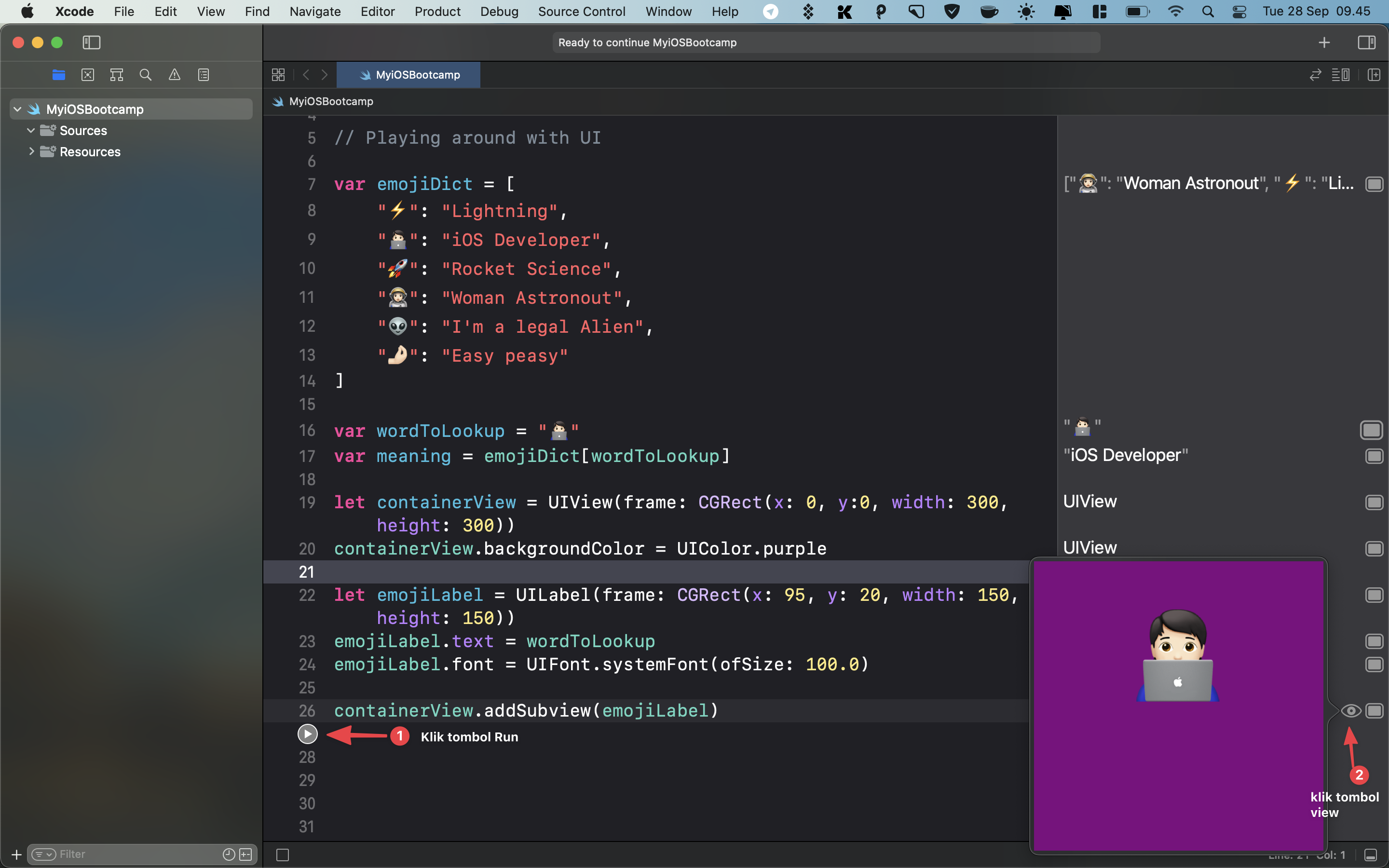Show the debug area at bottom right
The width and height of the screenshot is (1389, 868).
(1371, 855)
